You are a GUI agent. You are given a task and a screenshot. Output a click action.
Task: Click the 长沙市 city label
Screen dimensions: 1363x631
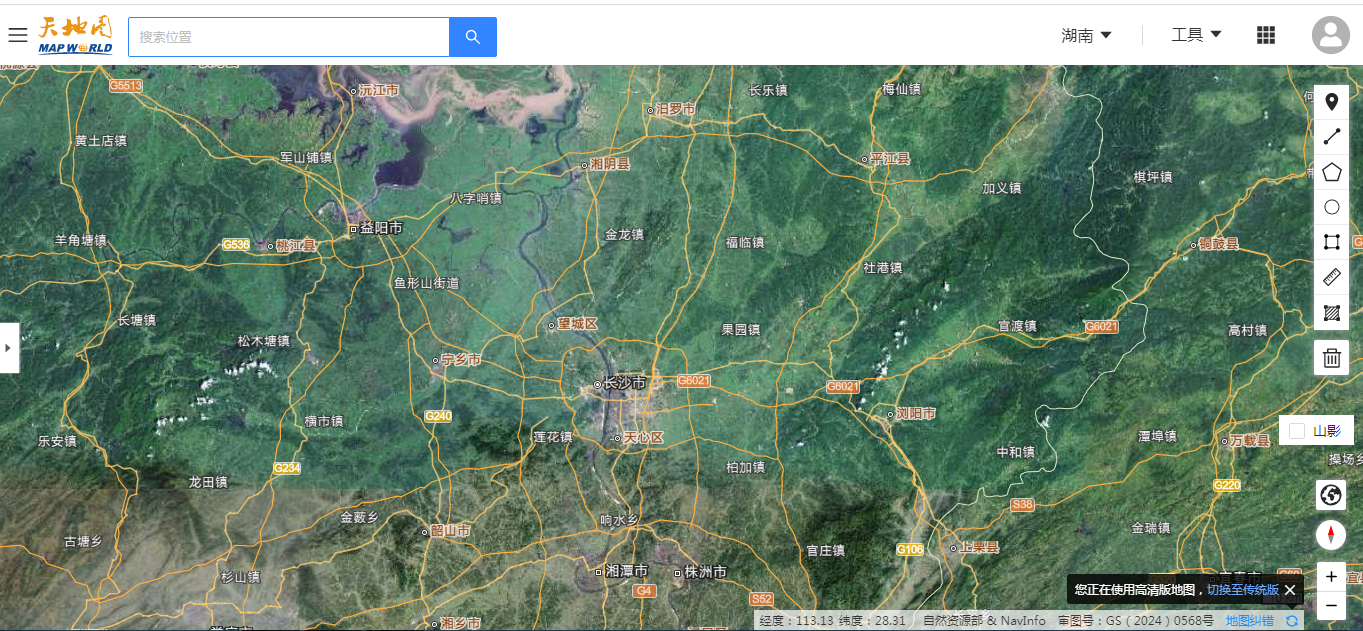(x=624, y=383)
